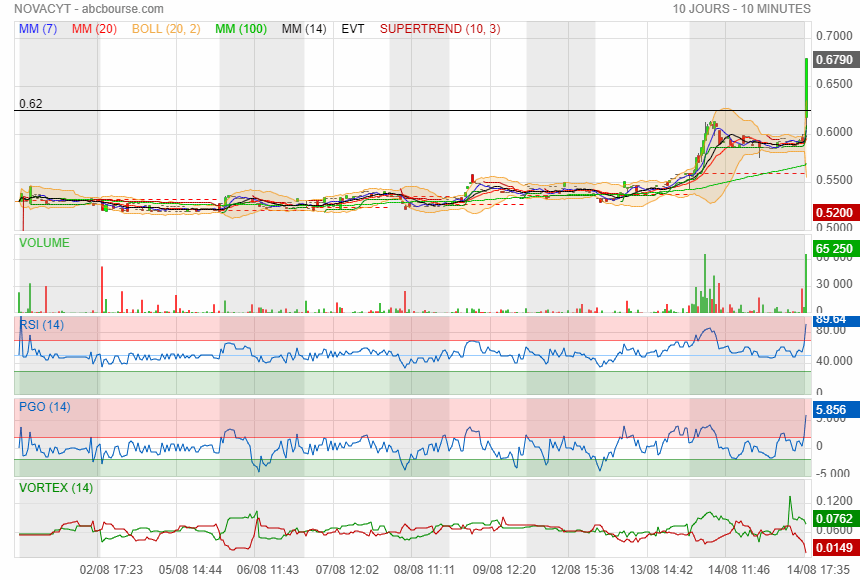Screen dimensions: 860x580
Task: Click the red vortex value tag "0.0149"
Action: click(x=834, y=547)
